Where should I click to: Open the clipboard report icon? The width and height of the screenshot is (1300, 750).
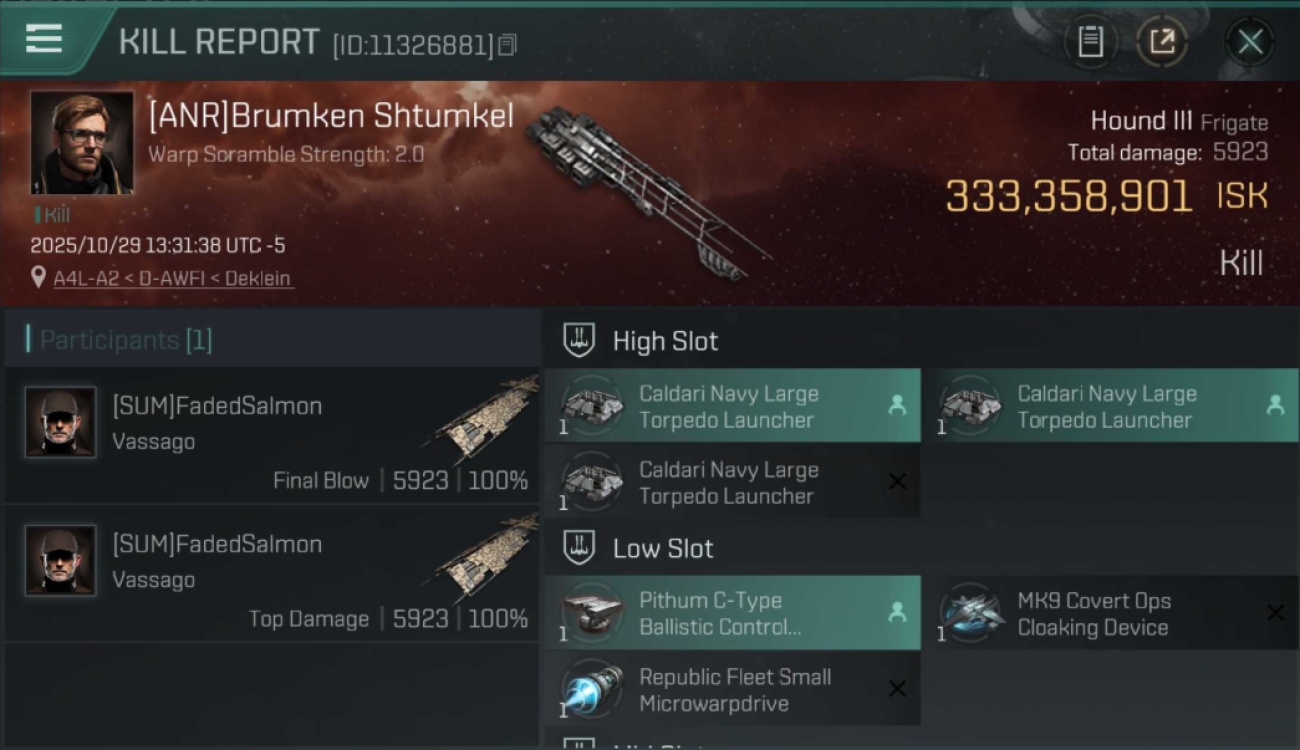point(1090,42)
